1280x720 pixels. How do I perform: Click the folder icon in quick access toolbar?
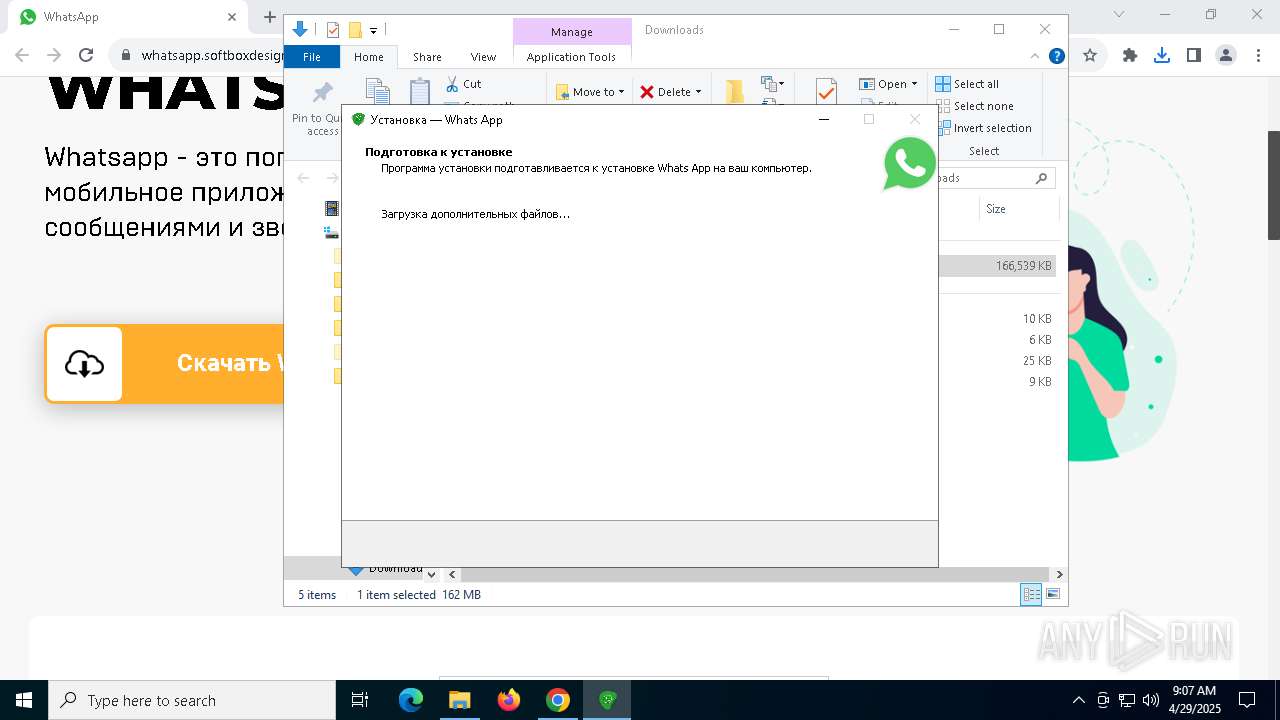click(x=354, y=30)
